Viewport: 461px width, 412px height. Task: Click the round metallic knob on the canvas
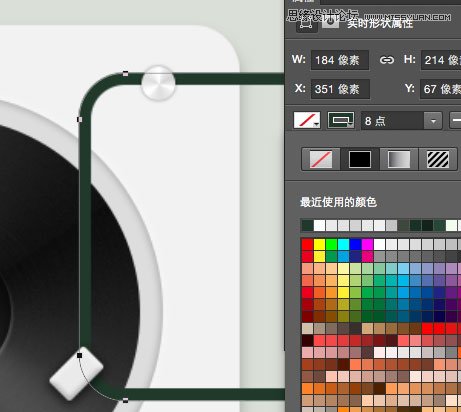click(x=158, y=83)
